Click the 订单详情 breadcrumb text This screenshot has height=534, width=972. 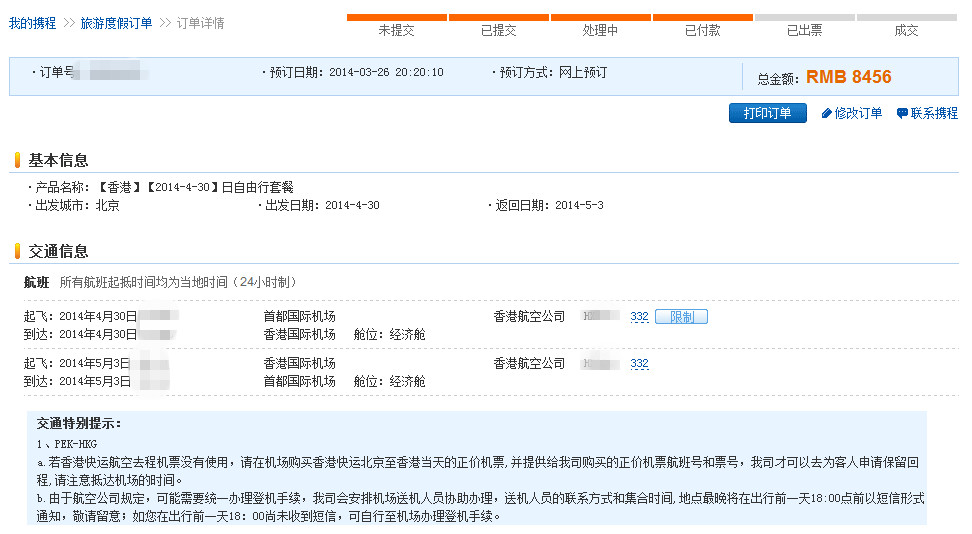[x=200, y=23]
